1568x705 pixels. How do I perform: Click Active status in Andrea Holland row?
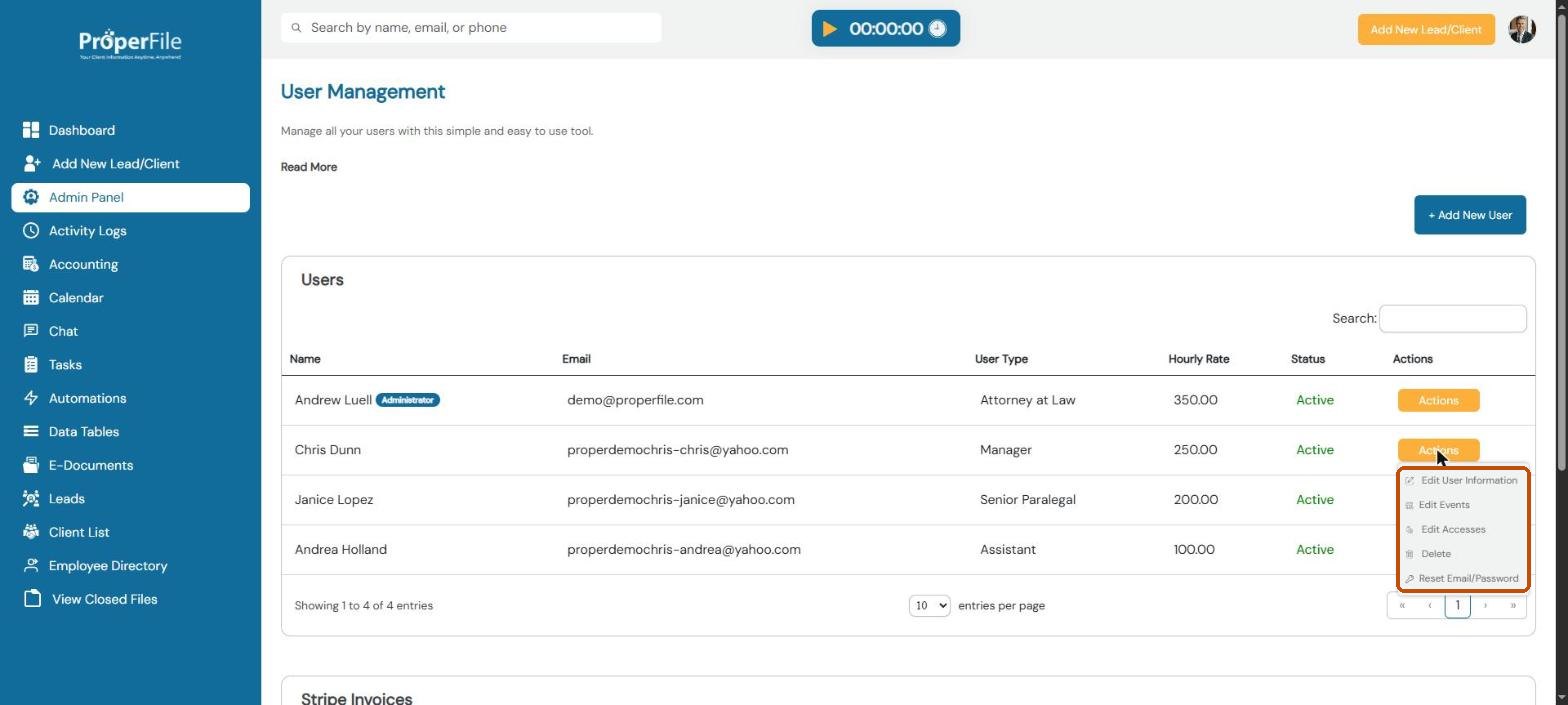click(1315, 550)
